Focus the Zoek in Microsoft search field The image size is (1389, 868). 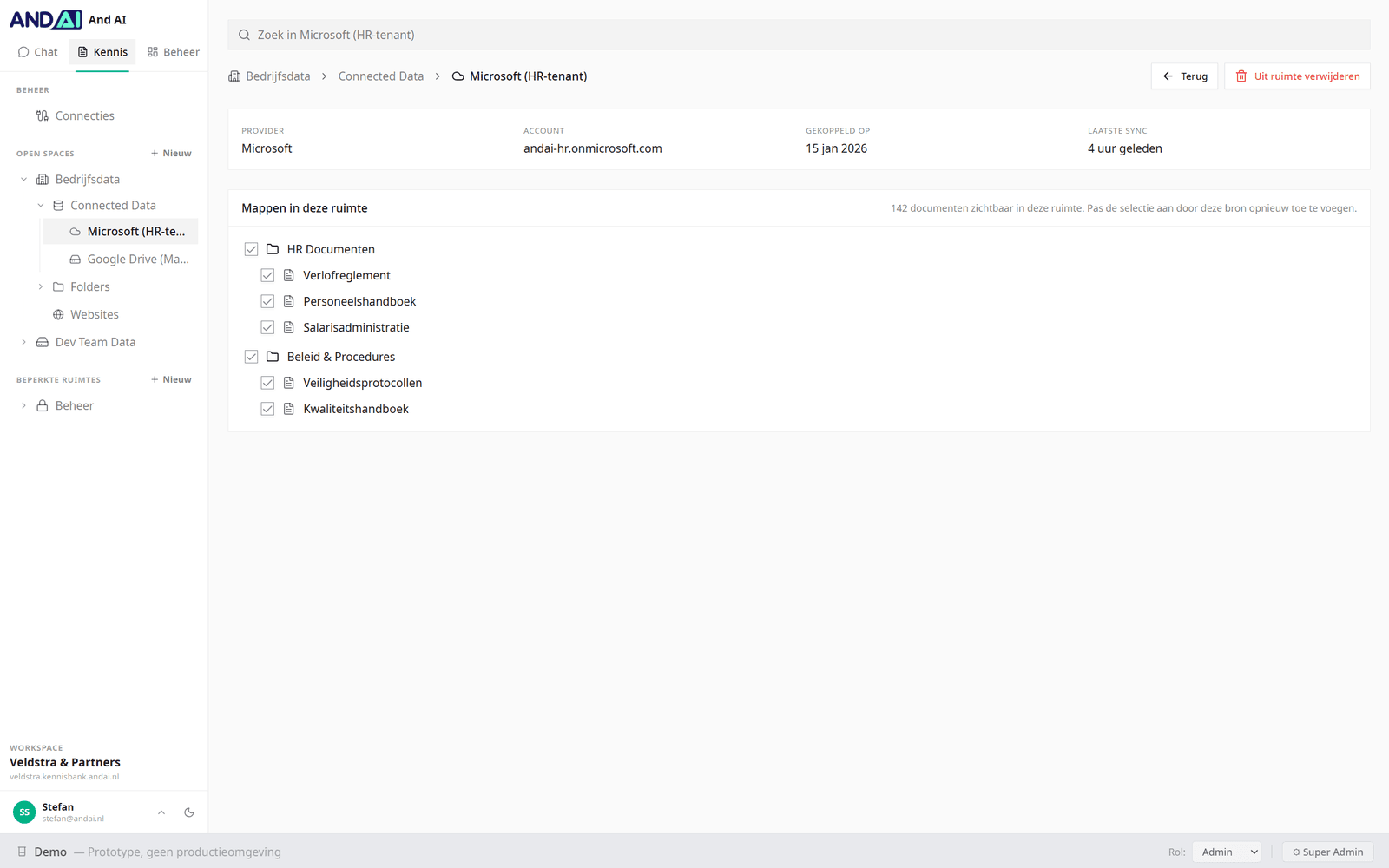click(x=800, y=35)
